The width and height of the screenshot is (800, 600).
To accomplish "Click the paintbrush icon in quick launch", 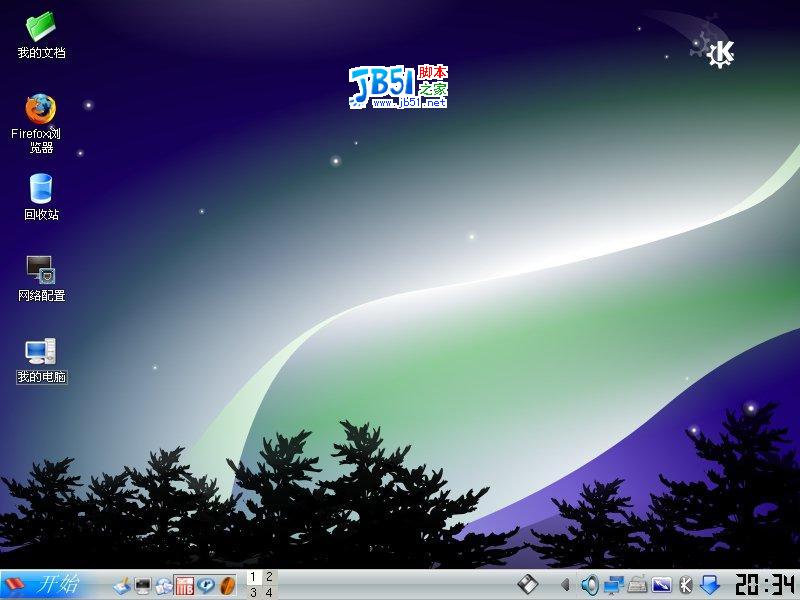I will [x=122, y=585].
